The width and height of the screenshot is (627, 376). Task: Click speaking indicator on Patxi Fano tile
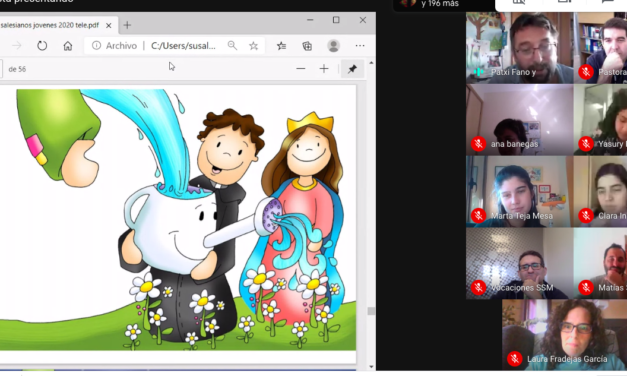click(x=478, y=72)
